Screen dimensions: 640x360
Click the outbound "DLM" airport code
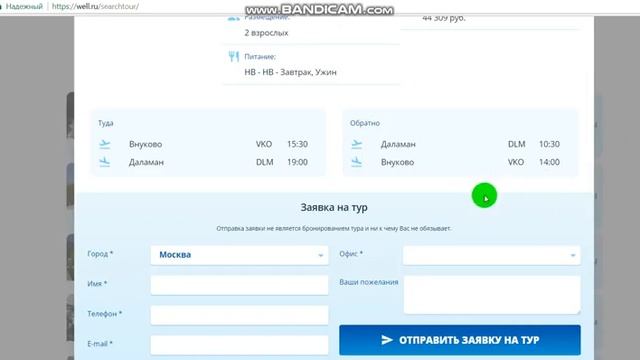(264, 162)
